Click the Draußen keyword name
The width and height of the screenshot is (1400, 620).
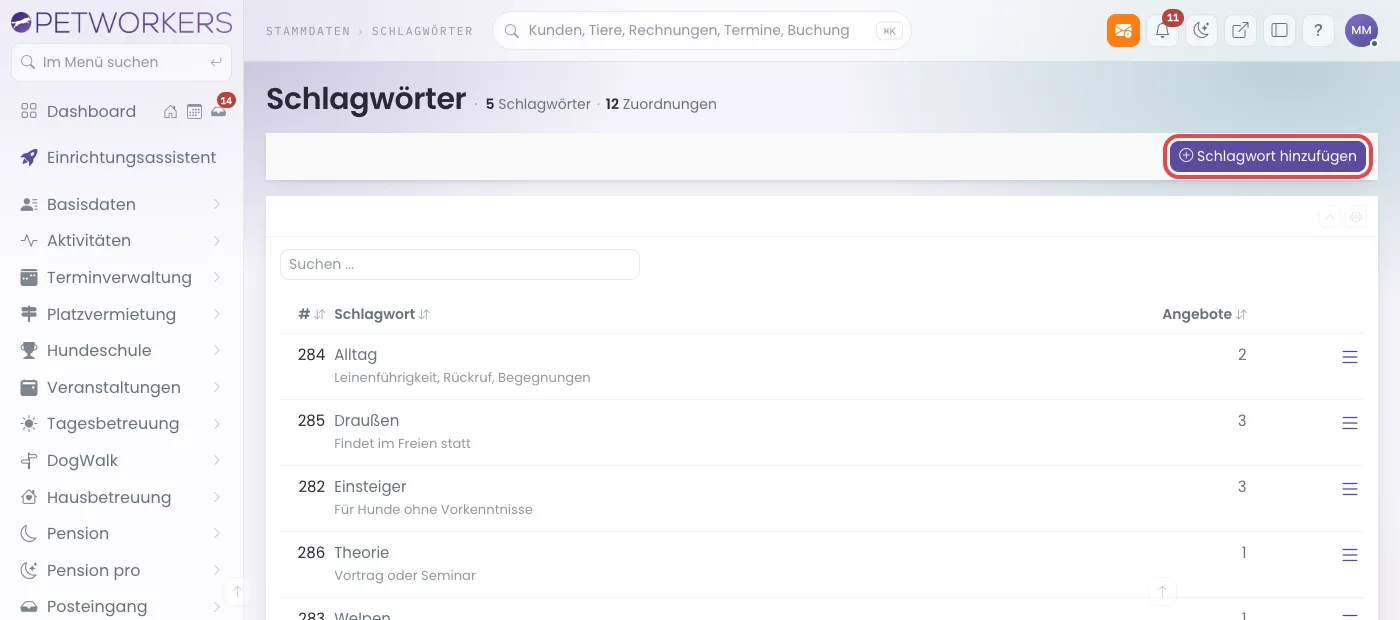[366, 421]
